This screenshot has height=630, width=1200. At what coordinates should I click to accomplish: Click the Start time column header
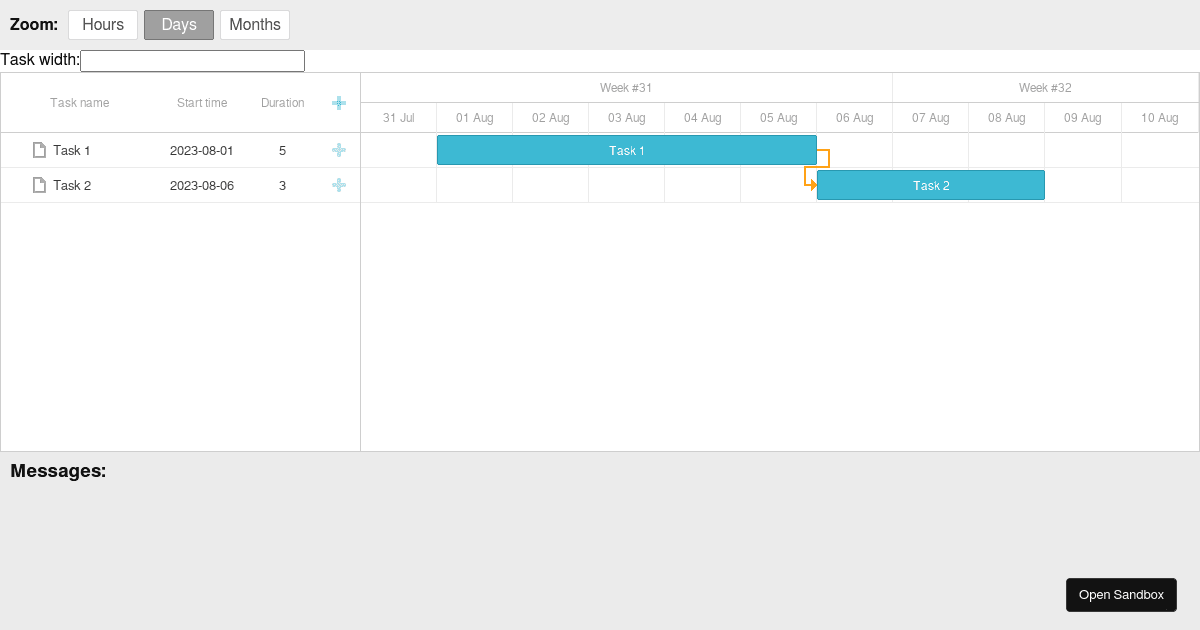[202, 103]
